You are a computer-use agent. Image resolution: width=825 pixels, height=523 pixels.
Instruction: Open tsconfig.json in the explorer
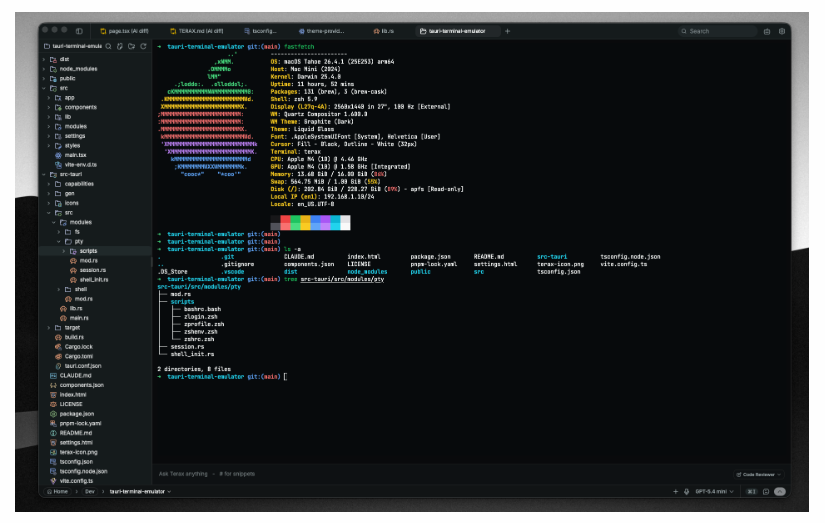pos(71,462)
